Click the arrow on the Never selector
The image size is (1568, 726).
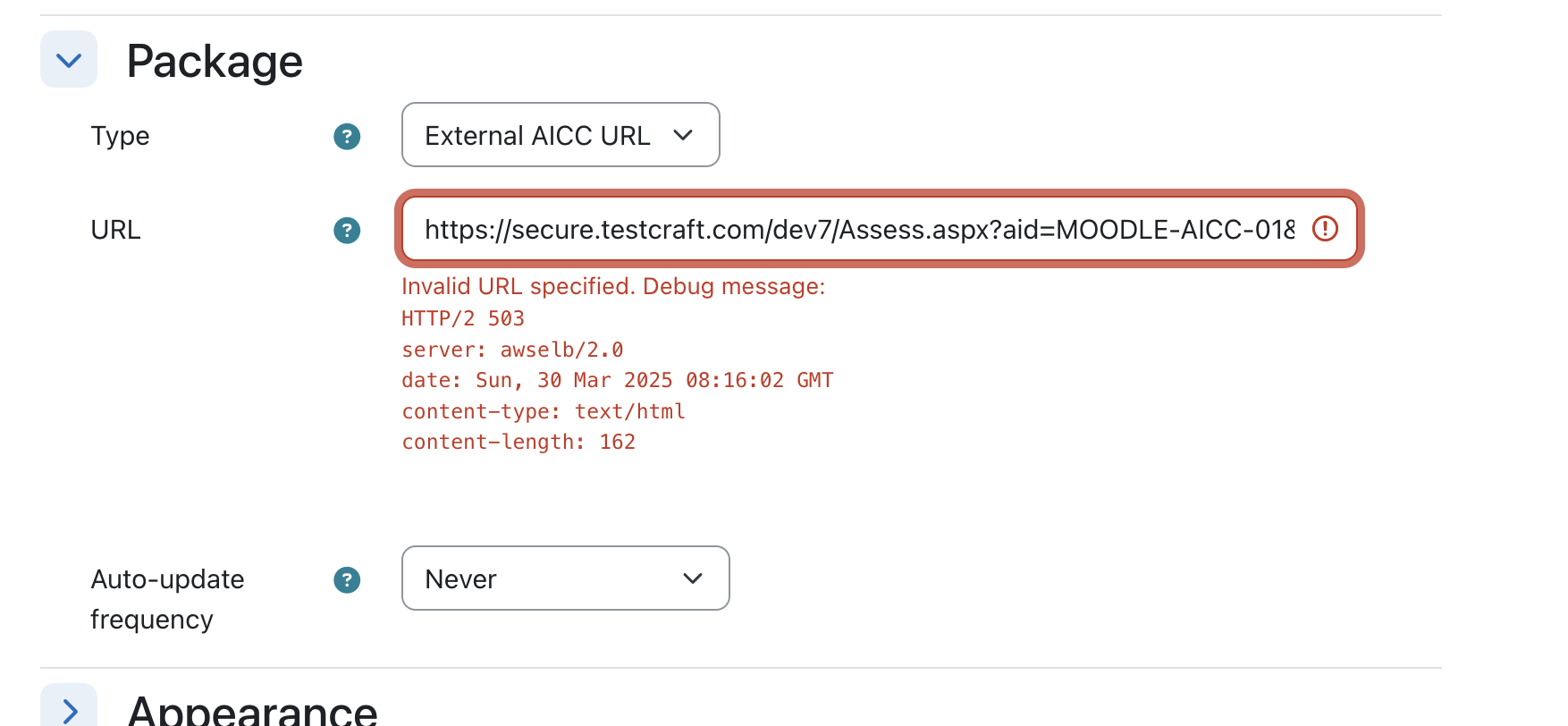[693, 578]
